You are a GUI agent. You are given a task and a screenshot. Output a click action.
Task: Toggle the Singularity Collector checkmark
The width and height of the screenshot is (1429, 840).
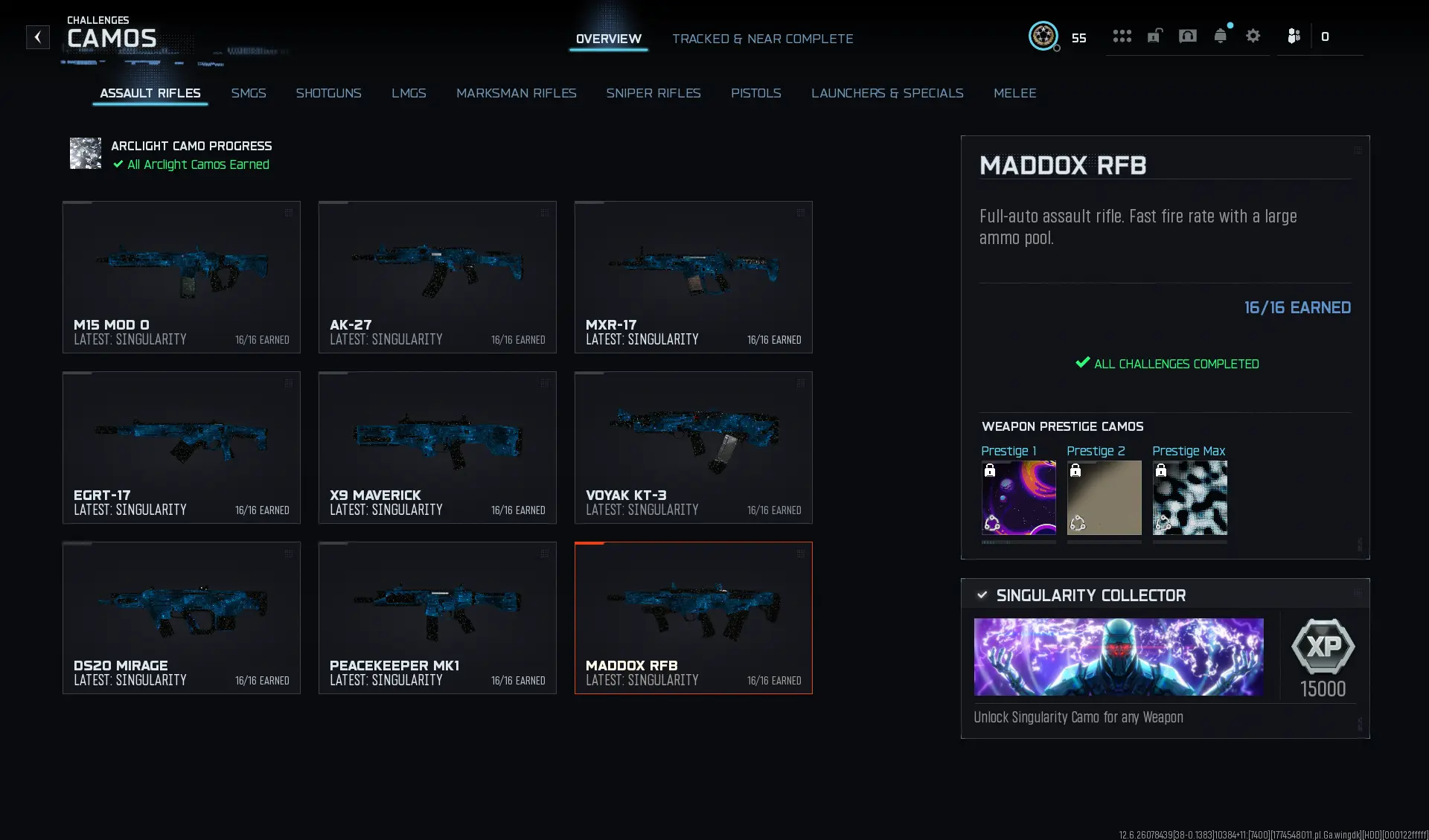click(x=982, y=594)
